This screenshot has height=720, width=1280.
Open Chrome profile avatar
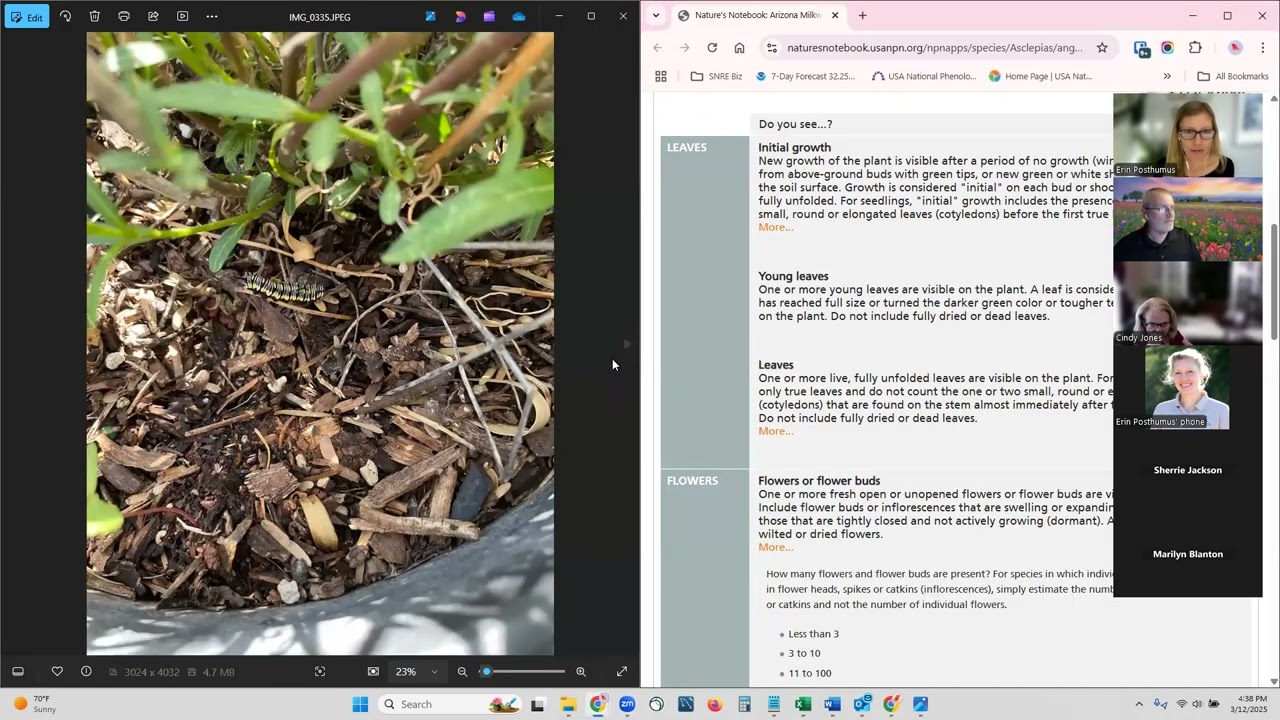[x=1236, y=48]
